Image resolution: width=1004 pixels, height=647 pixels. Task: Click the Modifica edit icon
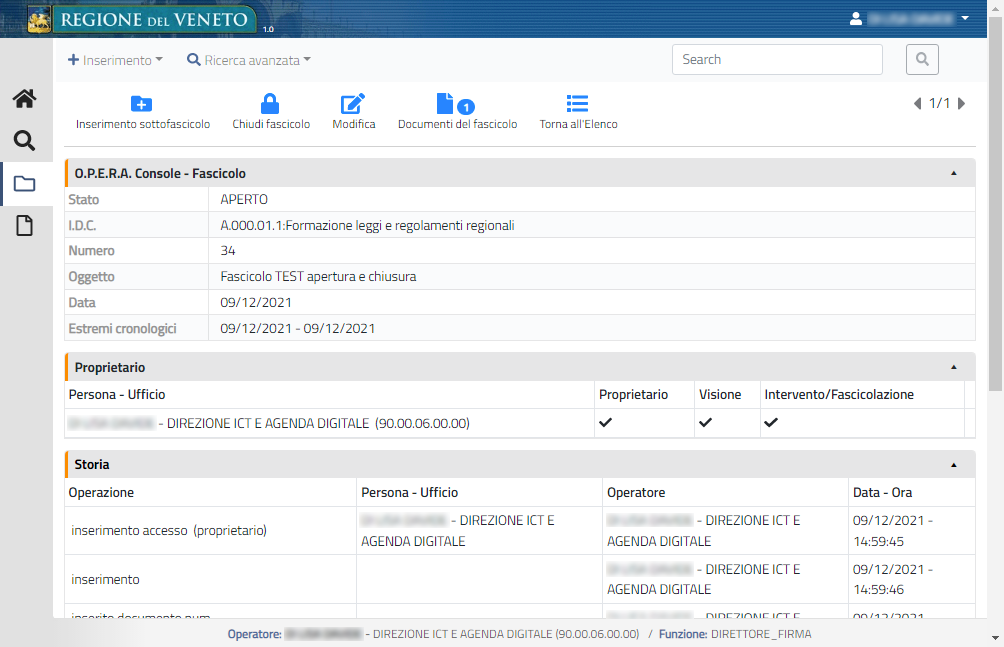click(353, 104)
